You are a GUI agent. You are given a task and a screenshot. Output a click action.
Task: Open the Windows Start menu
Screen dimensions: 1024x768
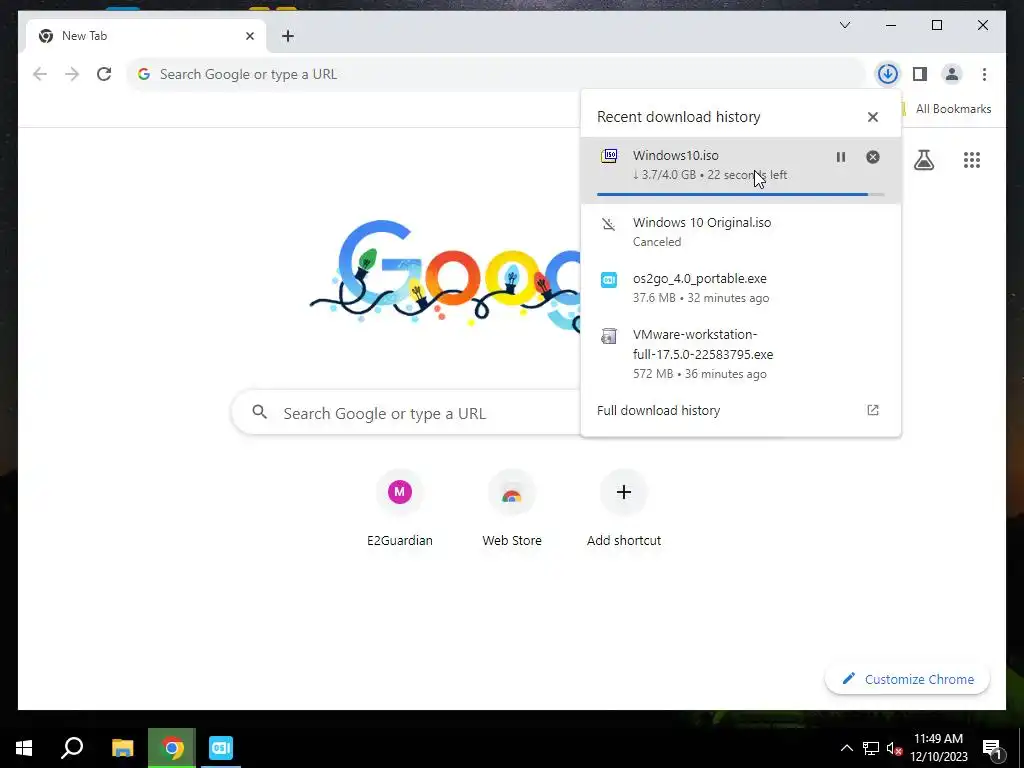point(24,748)
